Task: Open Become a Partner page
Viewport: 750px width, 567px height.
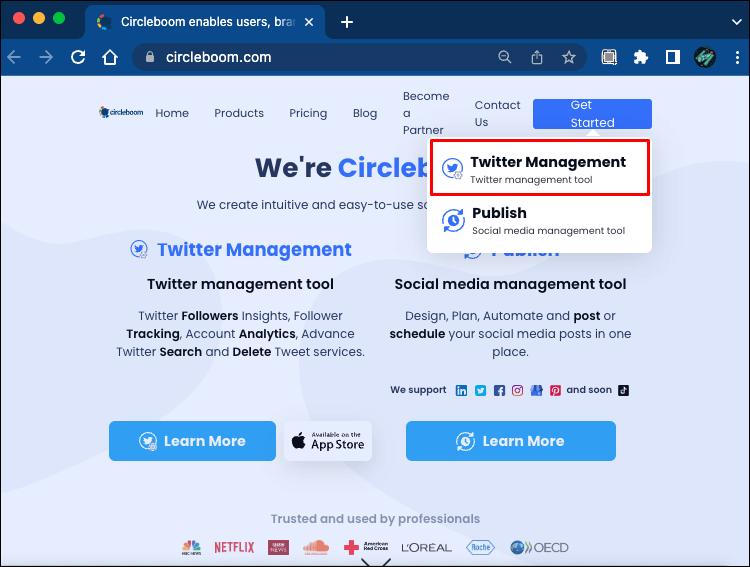Action: pyautogui.click(x=426, y=113)
